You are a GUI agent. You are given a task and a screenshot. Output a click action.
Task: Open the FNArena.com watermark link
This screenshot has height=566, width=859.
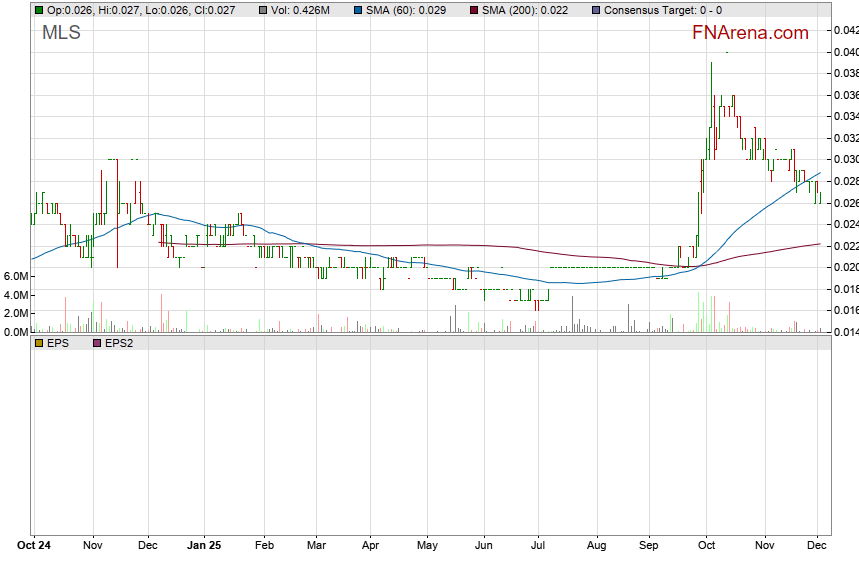[x=750, y=33]
